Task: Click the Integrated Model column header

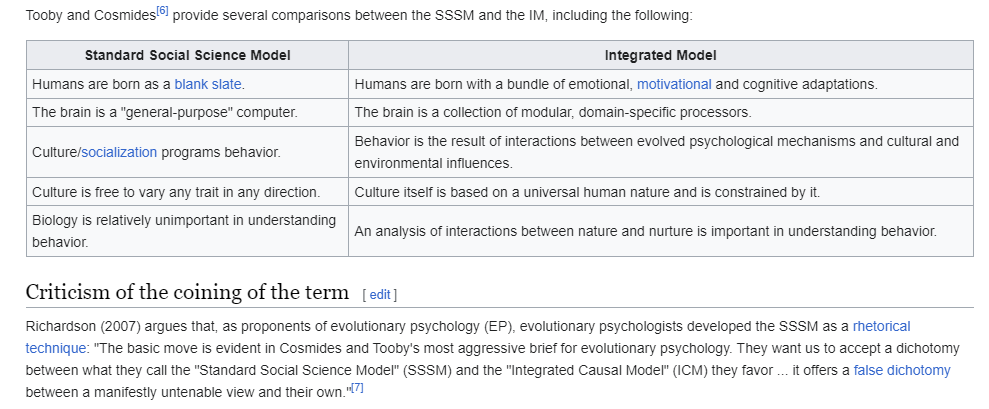Action: point(660,55)
